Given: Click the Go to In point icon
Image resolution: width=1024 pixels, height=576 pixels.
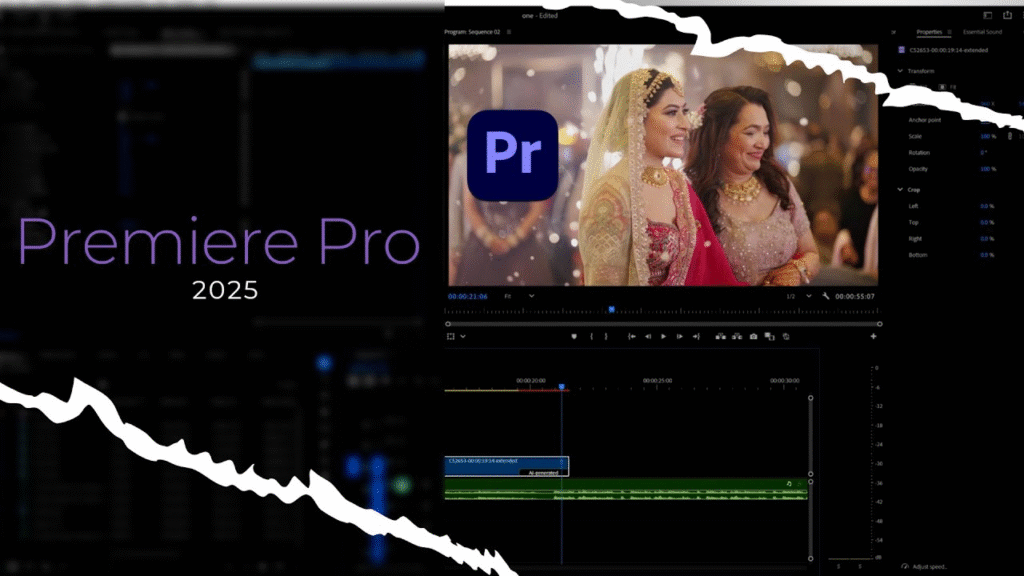Looking at the screenshot, I should tap(632, 337).
